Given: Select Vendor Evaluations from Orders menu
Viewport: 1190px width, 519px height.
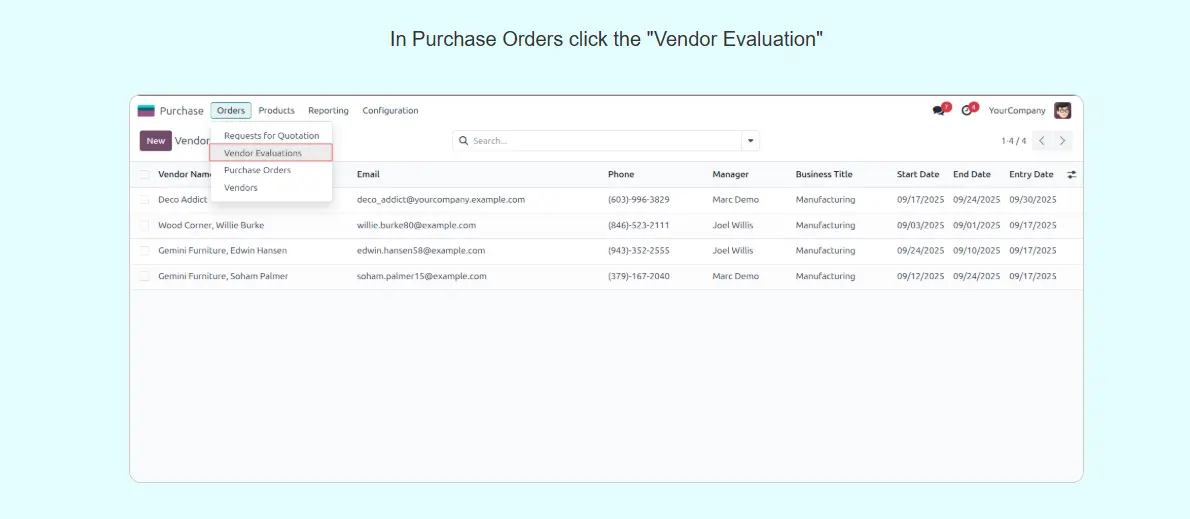Looking at the screenshot, I should tap(263, 153).
